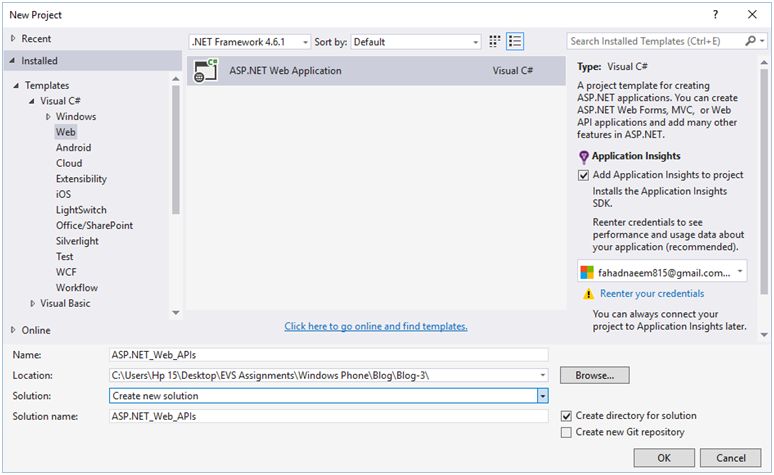Screen dimensions: 774x475
Task: Click the Name input field
Action: (x=328, y=355)
